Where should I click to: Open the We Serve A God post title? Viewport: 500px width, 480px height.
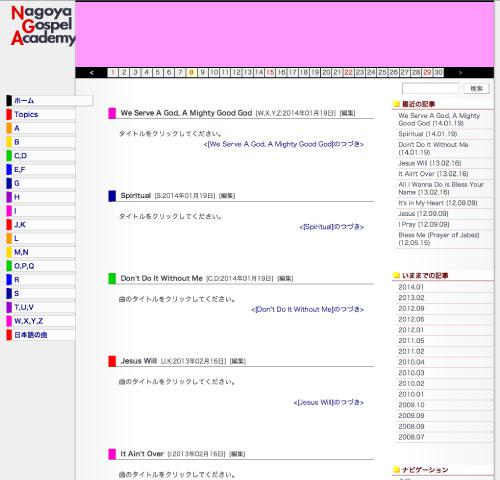[x=186, y=113]
